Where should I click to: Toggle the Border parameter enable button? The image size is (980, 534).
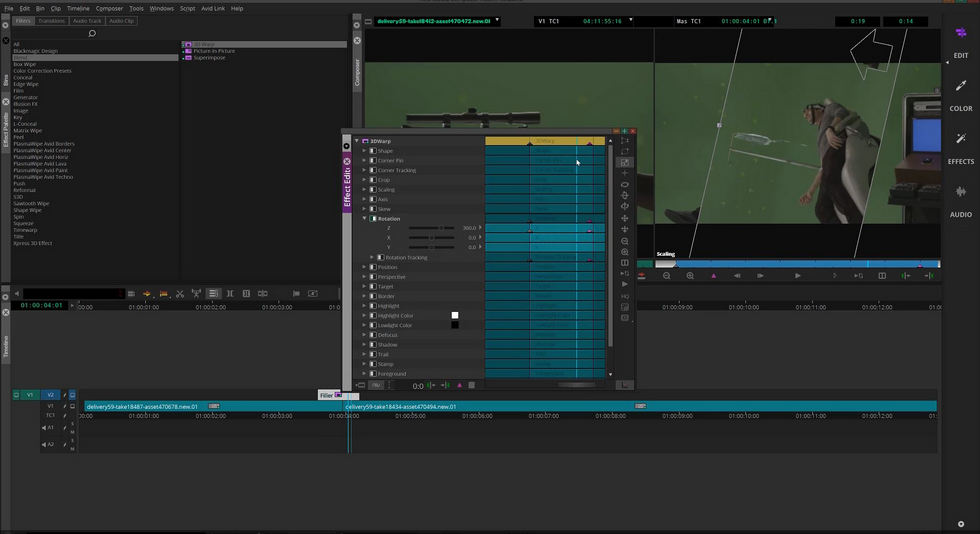pyautogui.click(x=373, y=296)
